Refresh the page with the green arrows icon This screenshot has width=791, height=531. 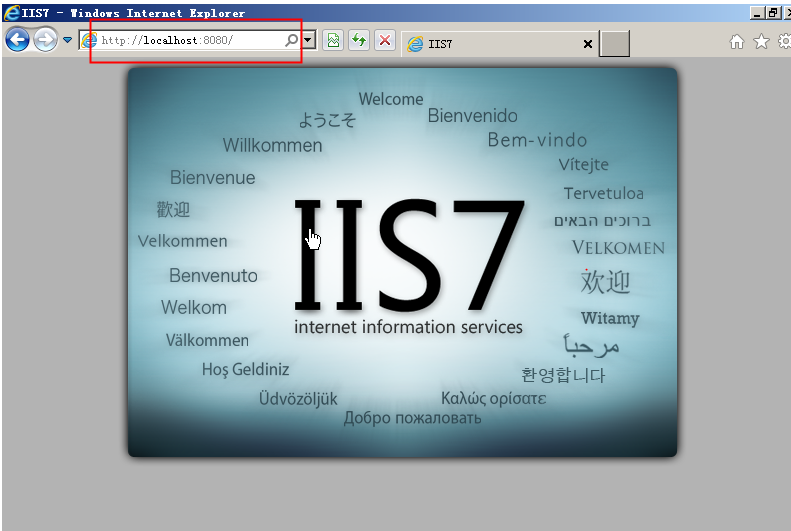pyautogui.click(x=358, y=41)
